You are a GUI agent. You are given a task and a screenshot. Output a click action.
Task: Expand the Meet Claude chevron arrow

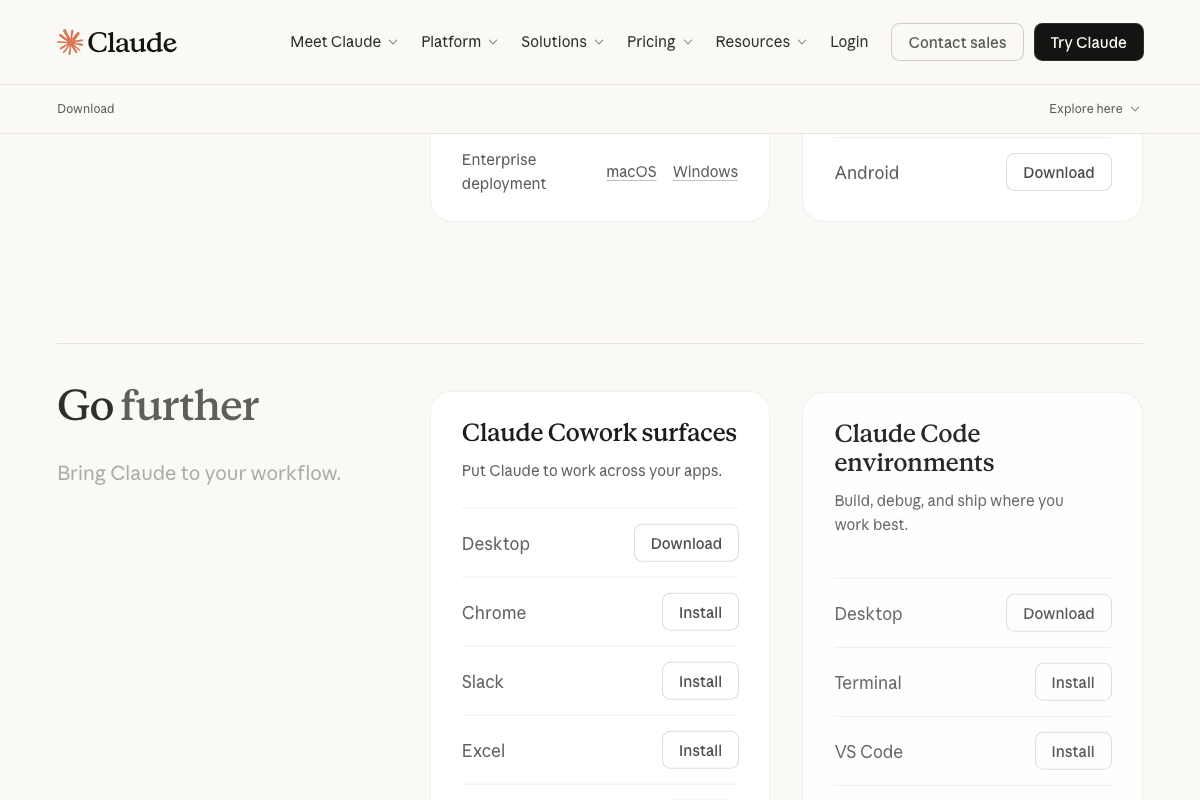point(393,42)
